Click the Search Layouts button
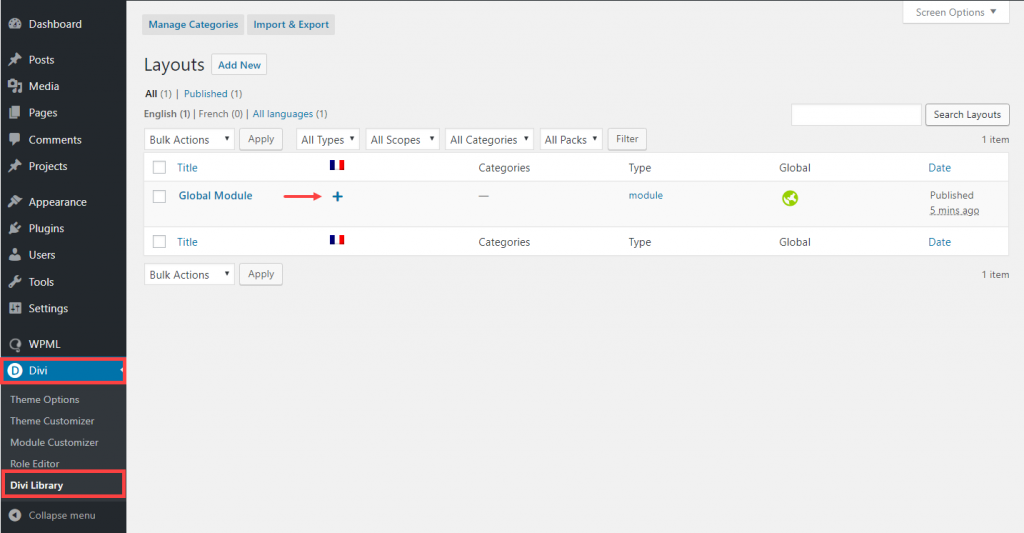This screenshot has width=1024, height=533. click(x=967, y=114)
